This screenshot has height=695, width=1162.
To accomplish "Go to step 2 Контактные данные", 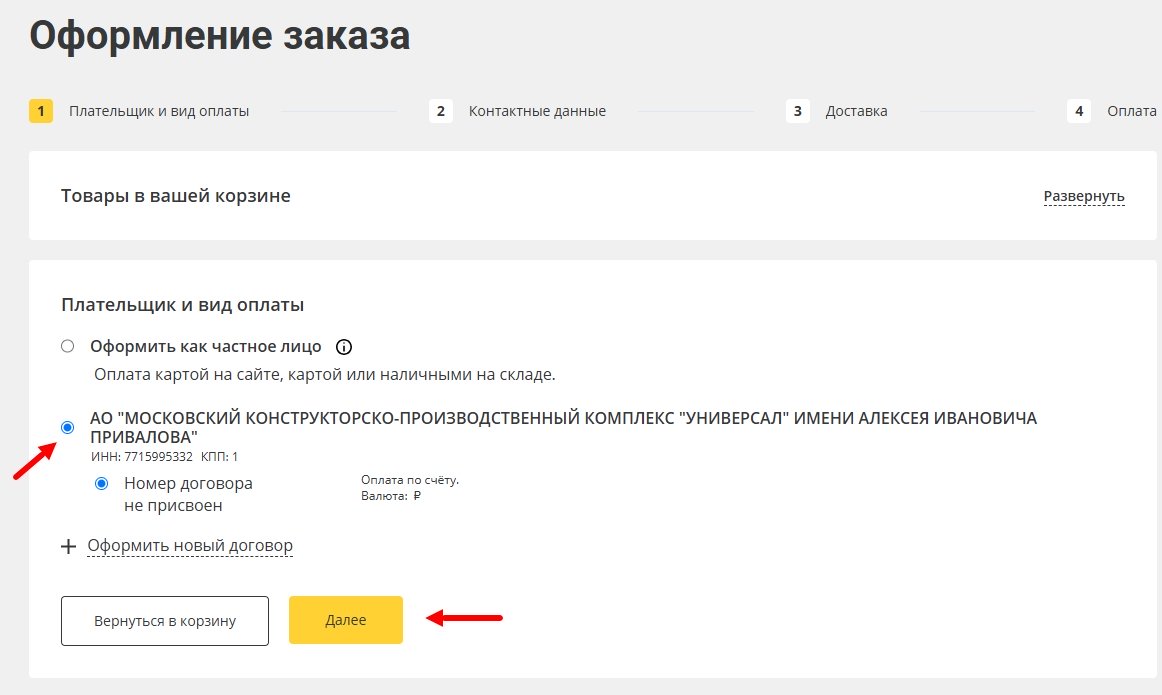I will point(517,111).
